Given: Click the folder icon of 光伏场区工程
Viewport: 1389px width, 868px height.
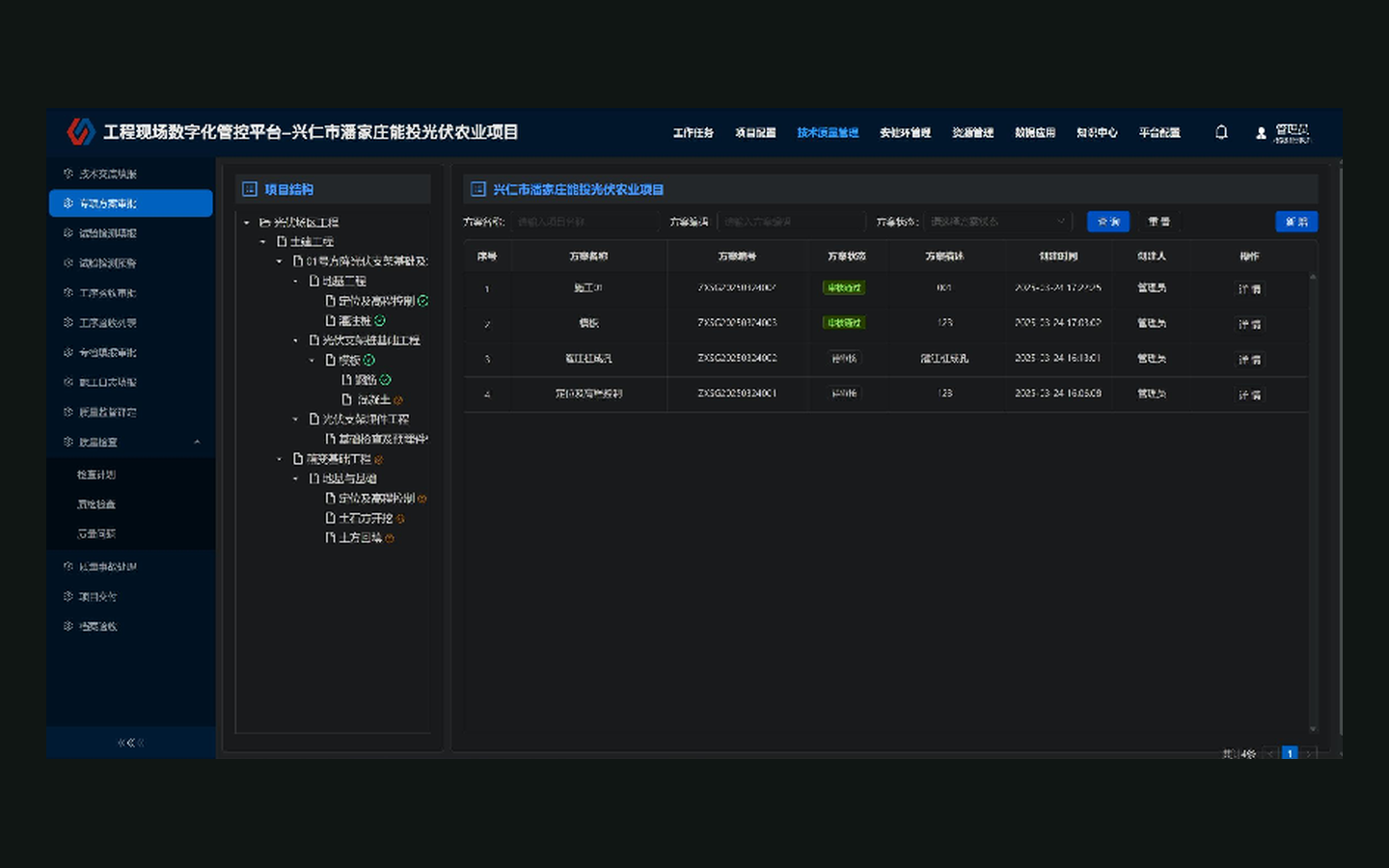Looking at the screenshot, I should point(265,223).
